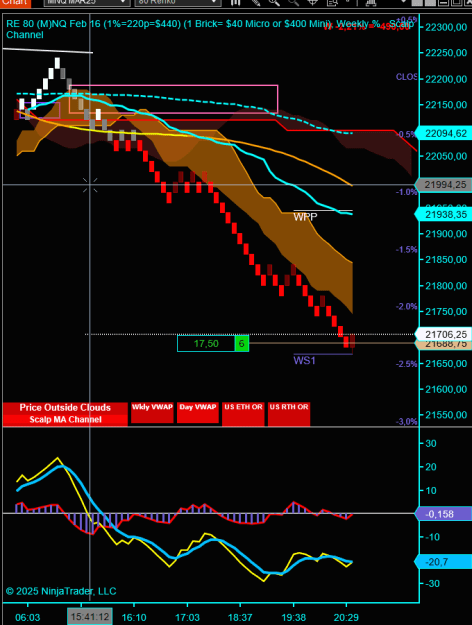Select the drawing tools pencil icon
Viewport: 472px width, 625px height.
(x=256, y=2)
